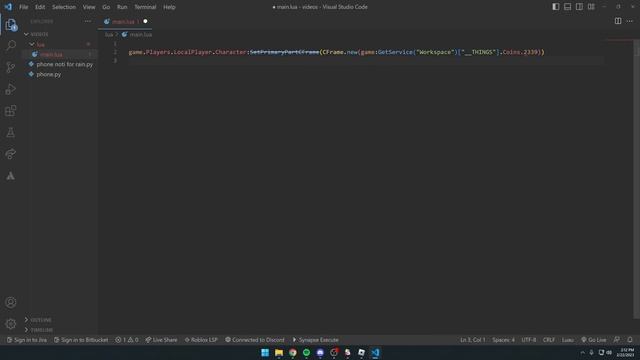
Task: Select language mode Luau in status bar
Action: pos(567,340)
